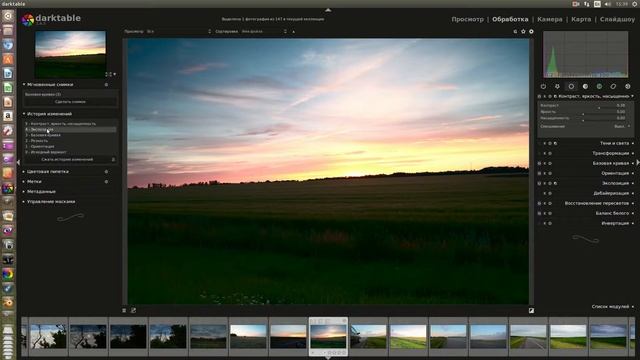Select history item 4 - Экспозиция
640x360 pixels.
coord(70,129)
